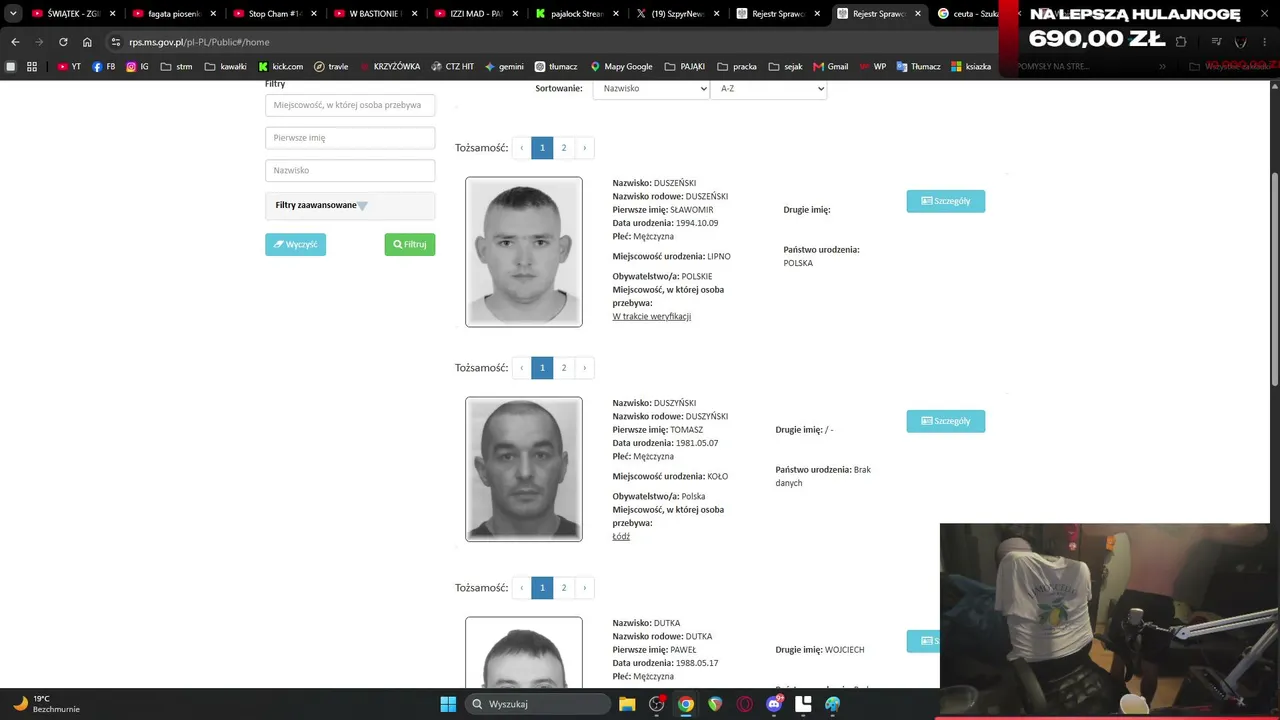The image size is (1280, 720).
Task: Click the Wyczyść clear button
Action: (295, 244)
